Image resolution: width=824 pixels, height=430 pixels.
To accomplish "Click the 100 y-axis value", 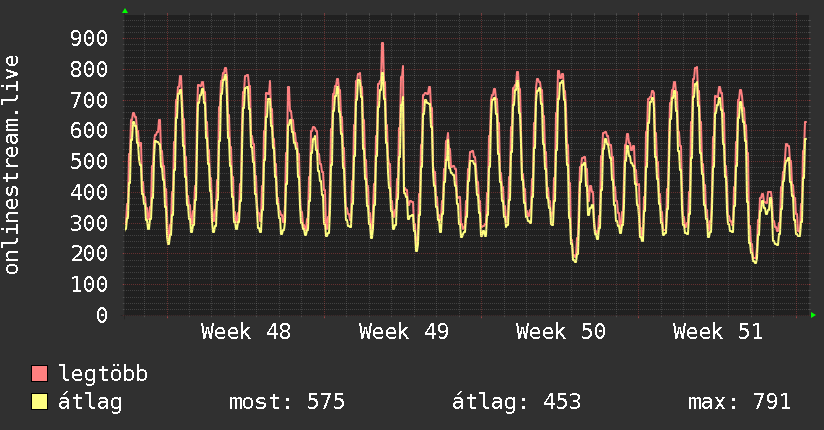I will (x=89, y=284).
